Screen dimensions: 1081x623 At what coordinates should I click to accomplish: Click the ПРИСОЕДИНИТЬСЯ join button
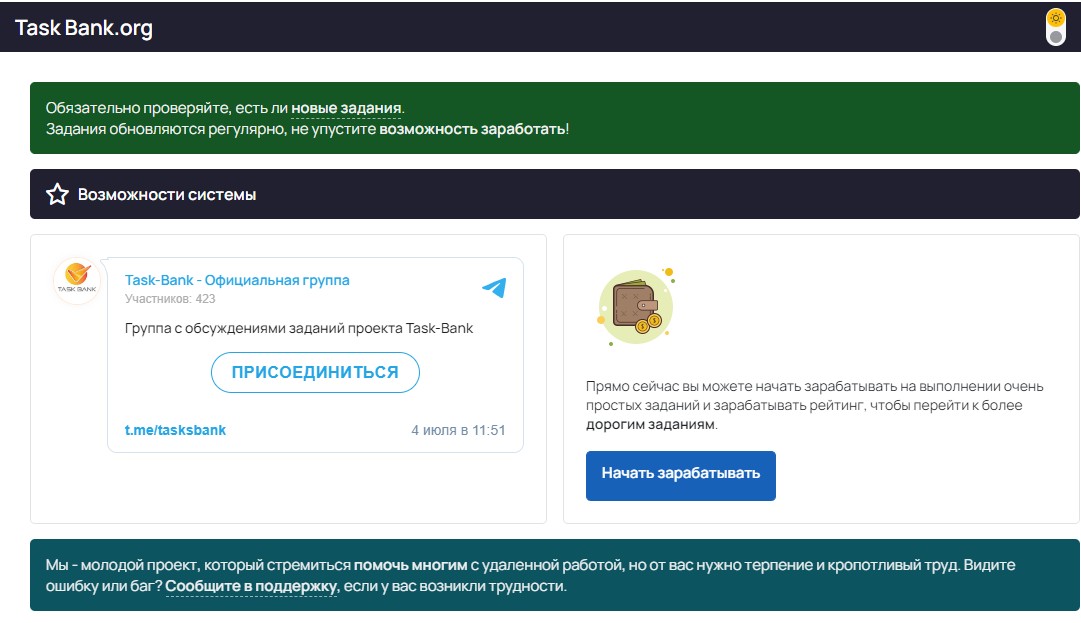point(315,372)
